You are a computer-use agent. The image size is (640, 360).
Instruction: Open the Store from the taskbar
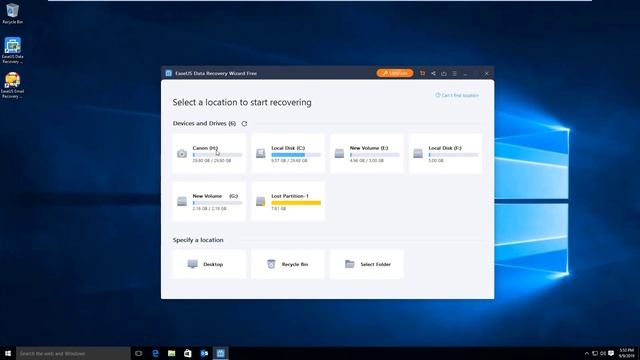188,353
